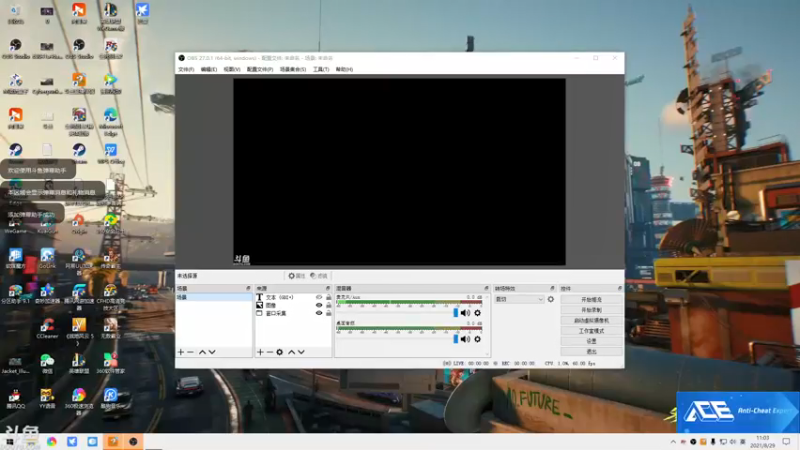Move the selected source down
The height and width of the screenshot is (450, 800).
coord(301,352)
